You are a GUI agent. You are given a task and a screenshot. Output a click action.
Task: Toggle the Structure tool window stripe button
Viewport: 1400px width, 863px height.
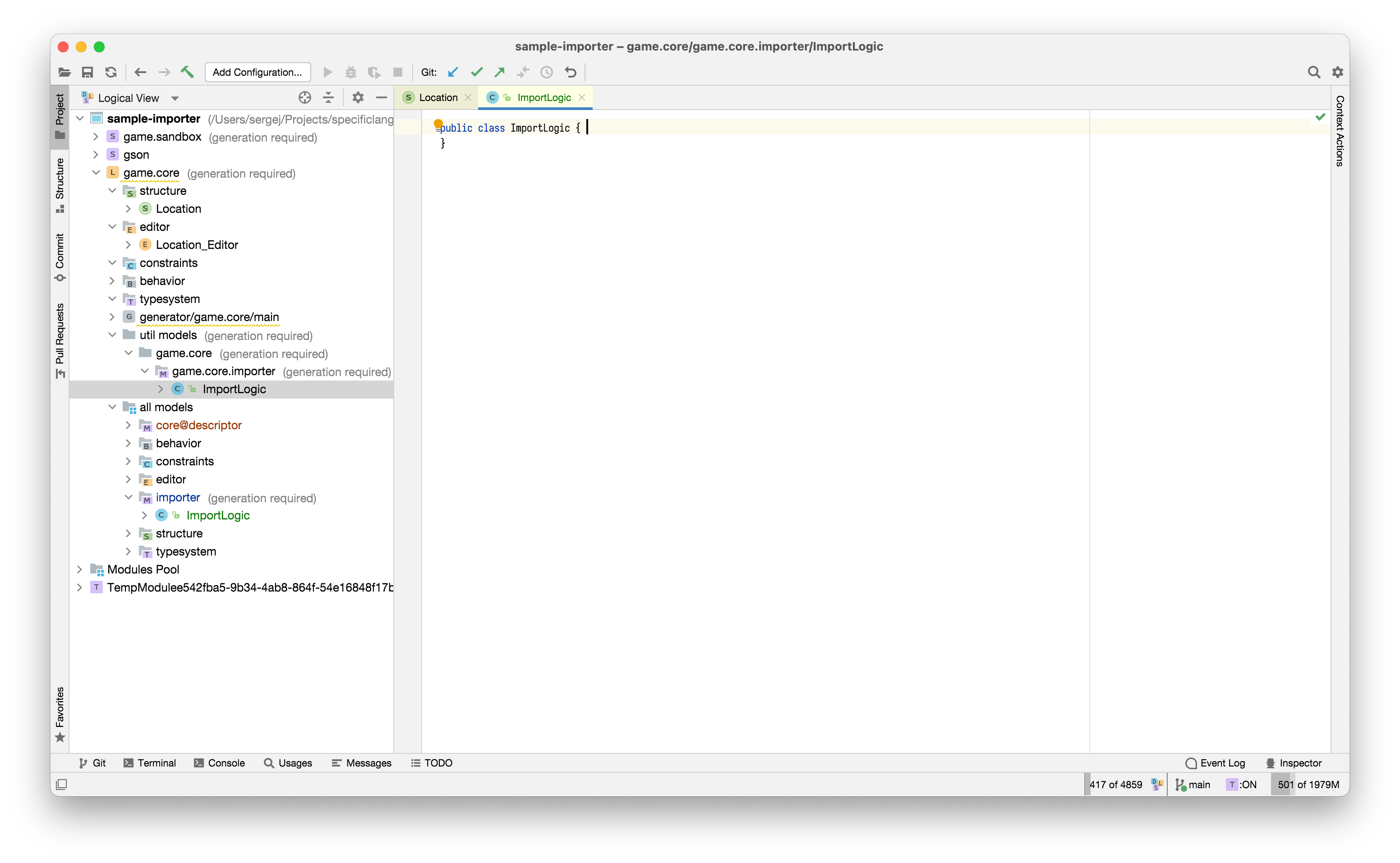tap(60, 185)
